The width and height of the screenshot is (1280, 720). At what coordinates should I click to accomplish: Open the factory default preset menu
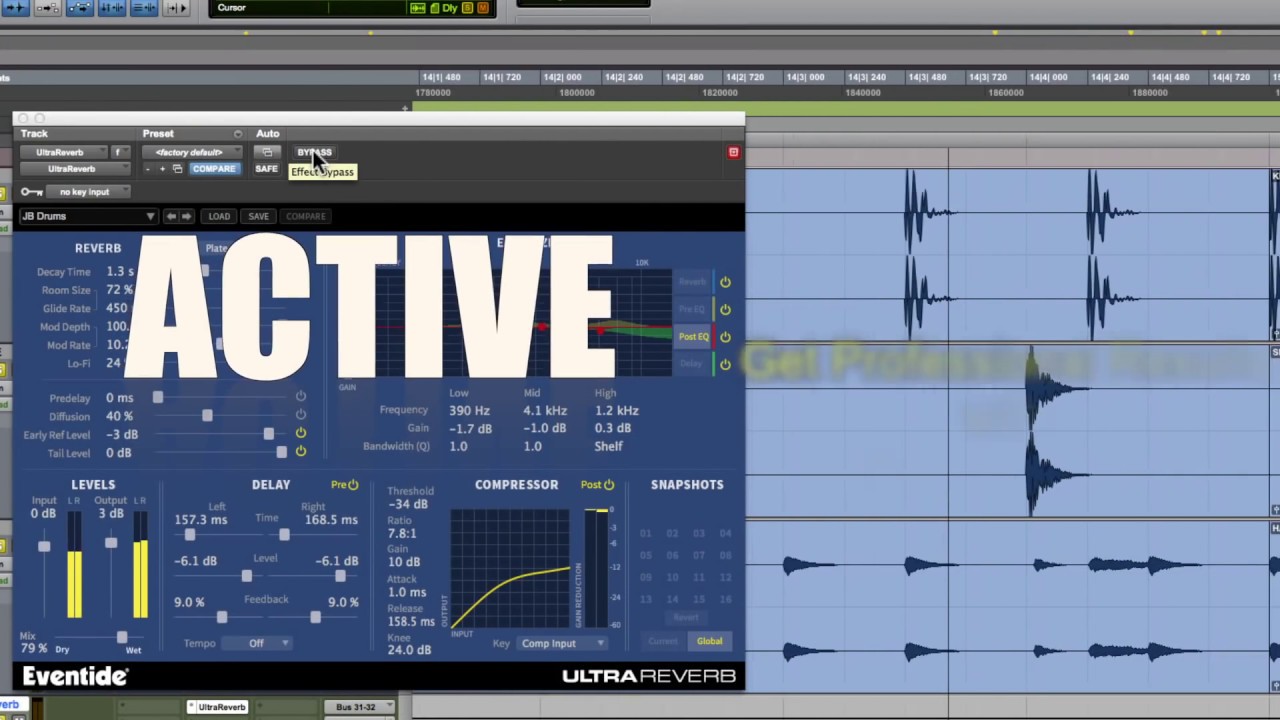(191, 152)
